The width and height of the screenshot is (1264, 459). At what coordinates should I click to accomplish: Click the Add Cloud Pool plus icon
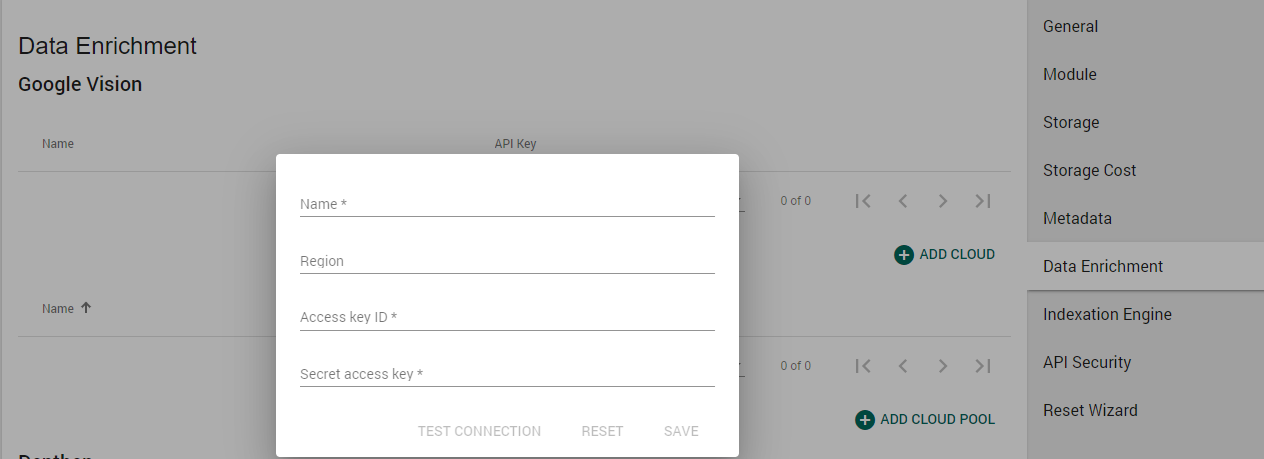click(x=865, y=420)
